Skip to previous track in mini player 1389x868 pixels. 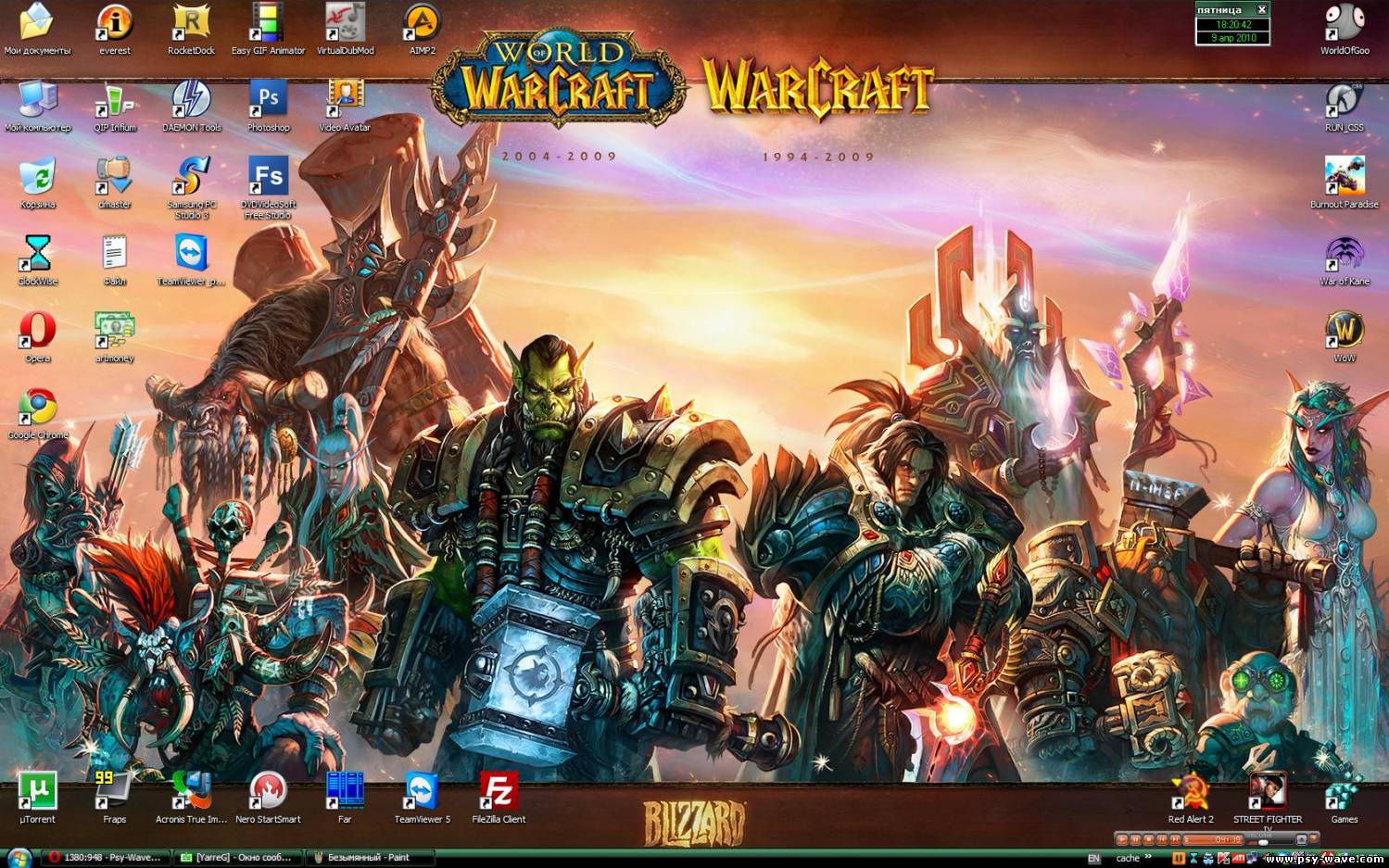coord(1162,839)
